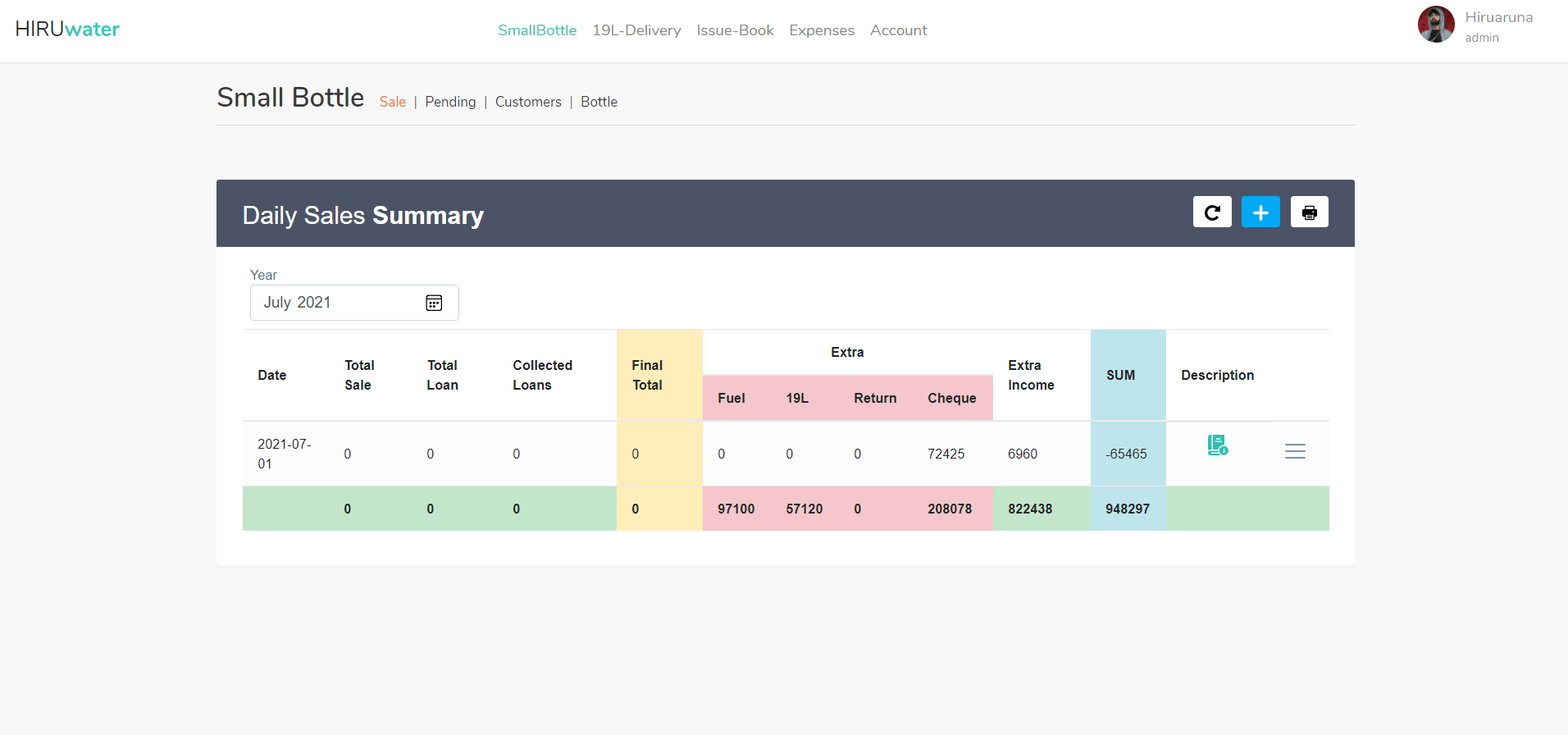Switch to the Customers sub-tab
Viewport: 1568px width, 735px height.
(x=528, y=102)
